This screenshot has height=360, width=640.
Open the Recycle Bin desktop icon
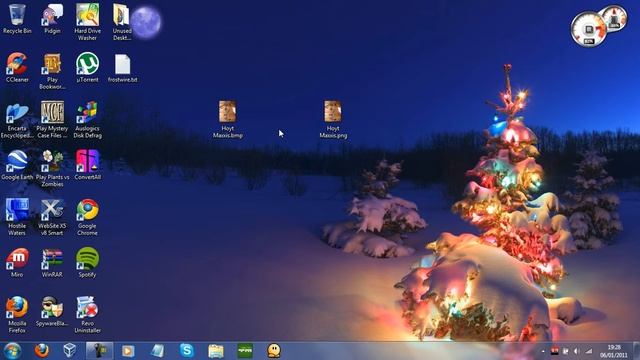(x=17, y=18)
